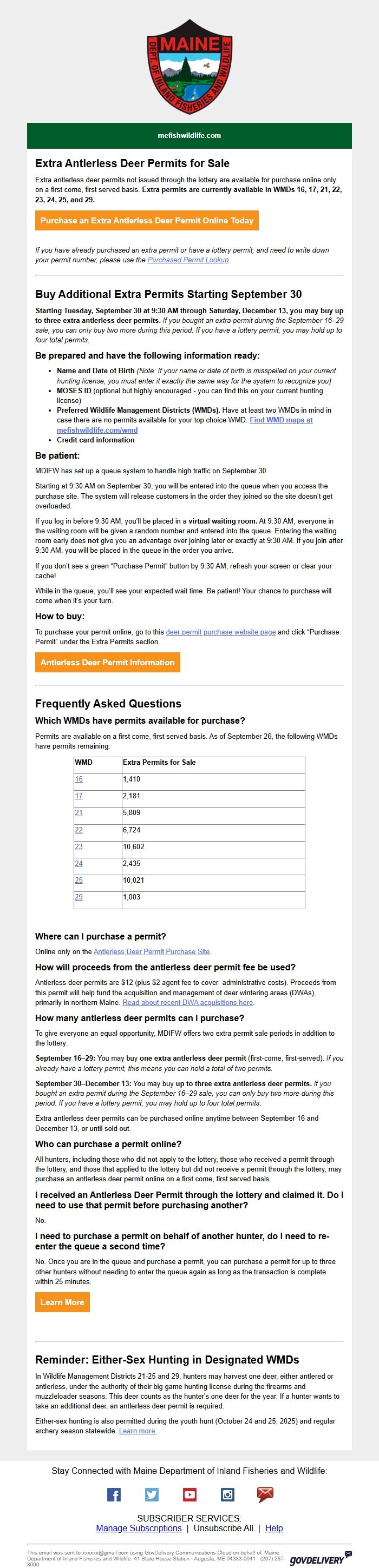Open the Purchased Permit Lookup link
This screenshot has height=1568, width=379.
188,260
